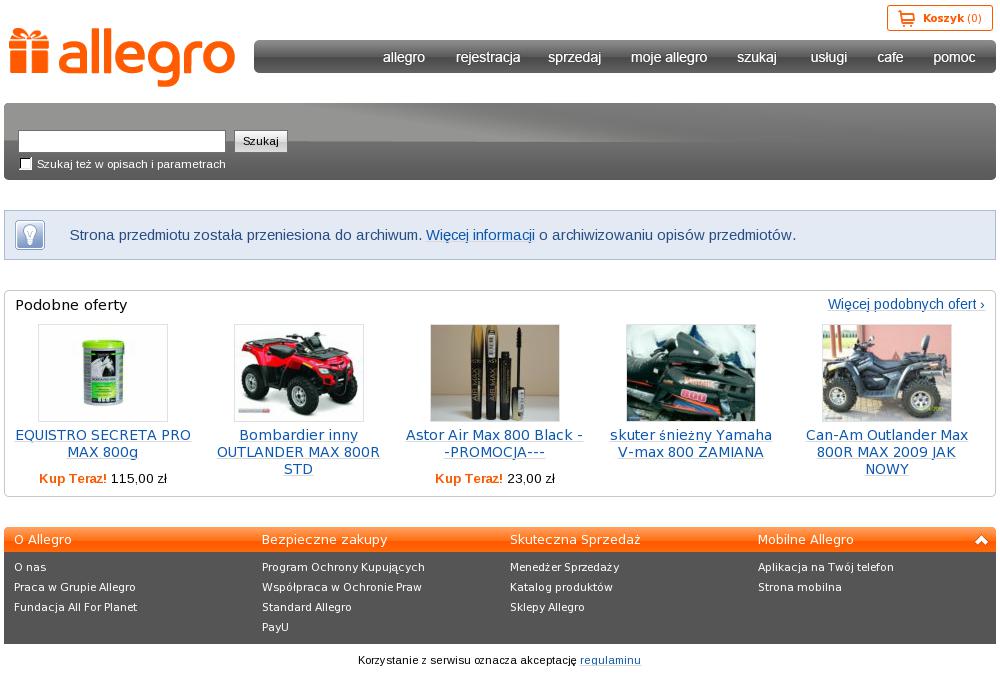This screenshot has width=1000, height=680.
Task: Open the EQUISTRO SECRETA PRO product image
Action: tap(103, 373)
